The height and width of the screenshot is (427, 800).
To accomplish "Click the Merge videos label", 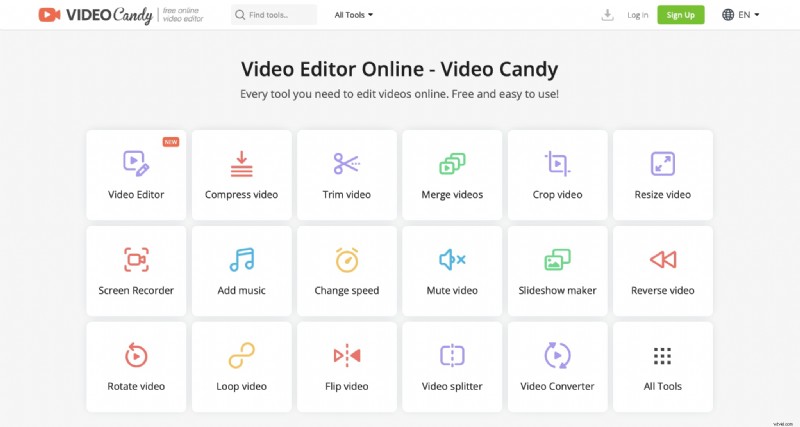I will [452, 194].
